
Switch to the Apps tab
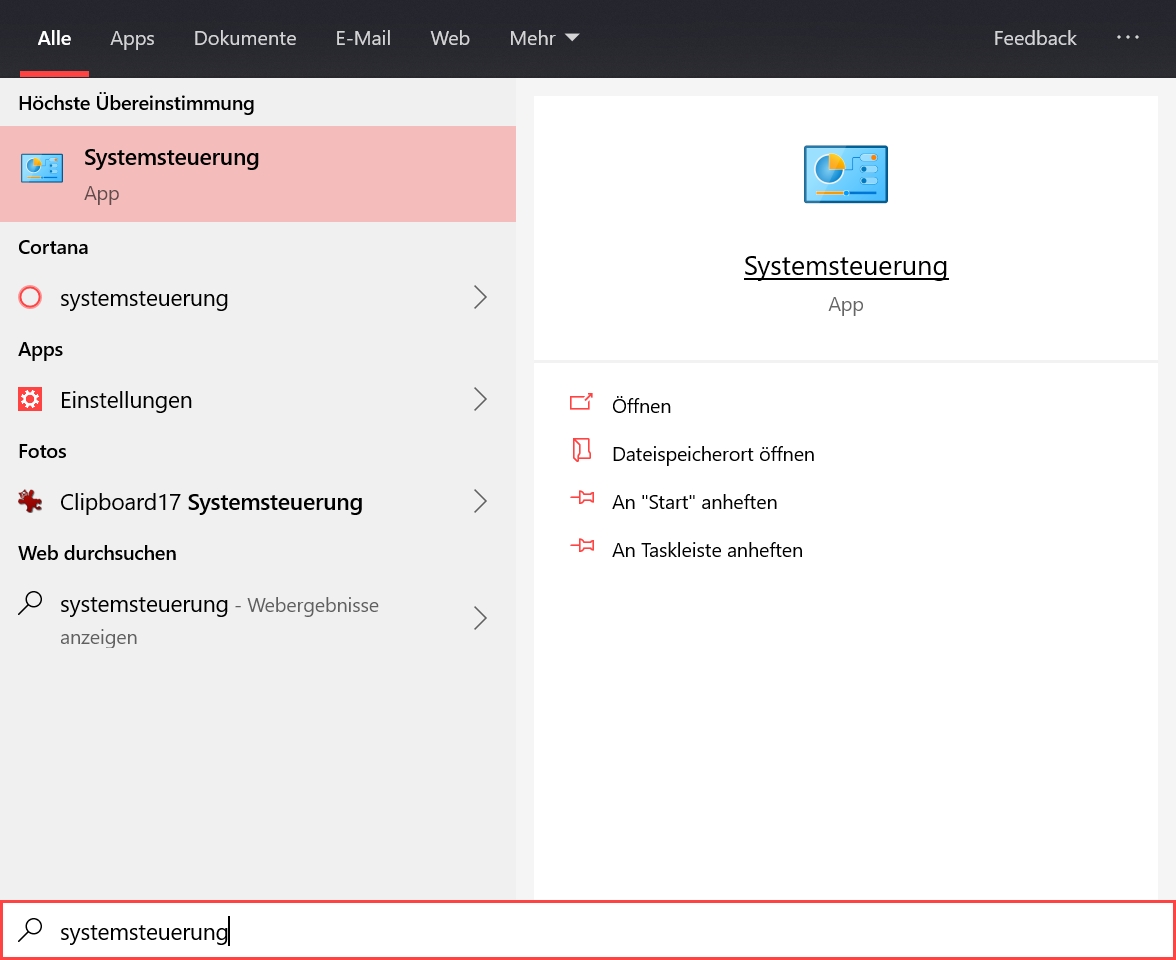pos(132,38)
